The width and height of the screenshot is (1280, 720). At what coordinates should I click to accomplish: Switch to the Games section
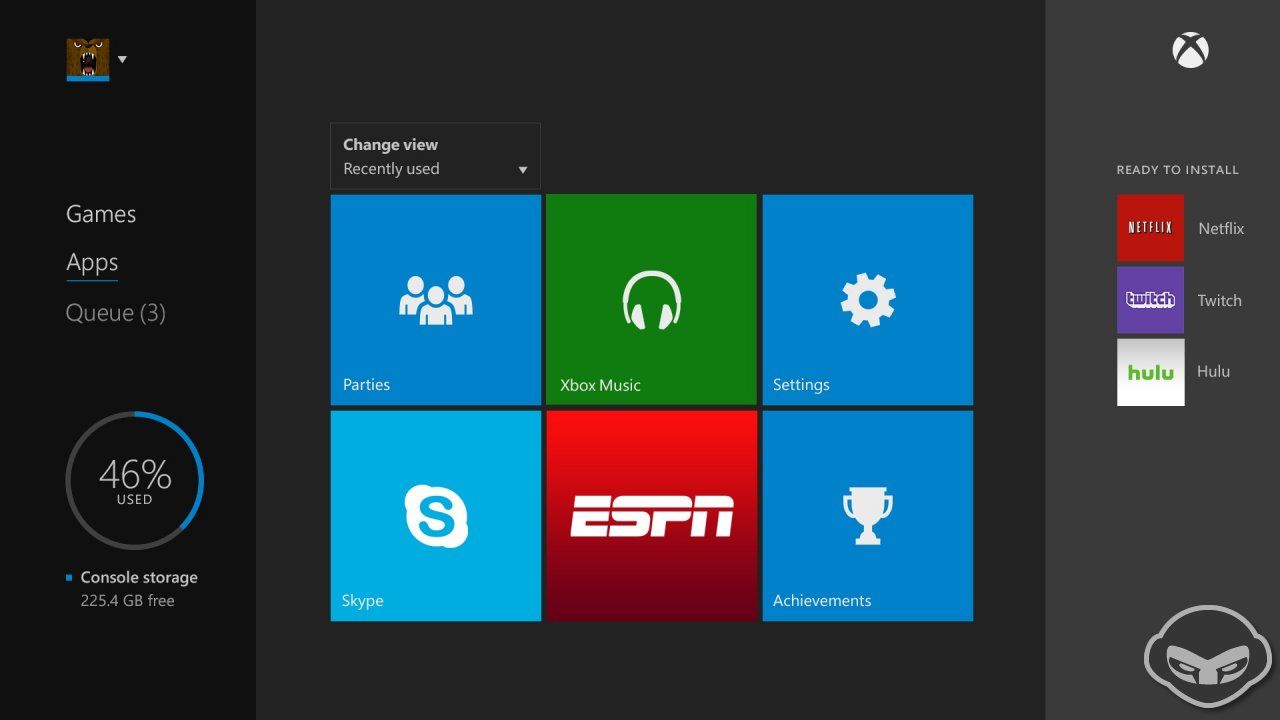coord(101,214)
